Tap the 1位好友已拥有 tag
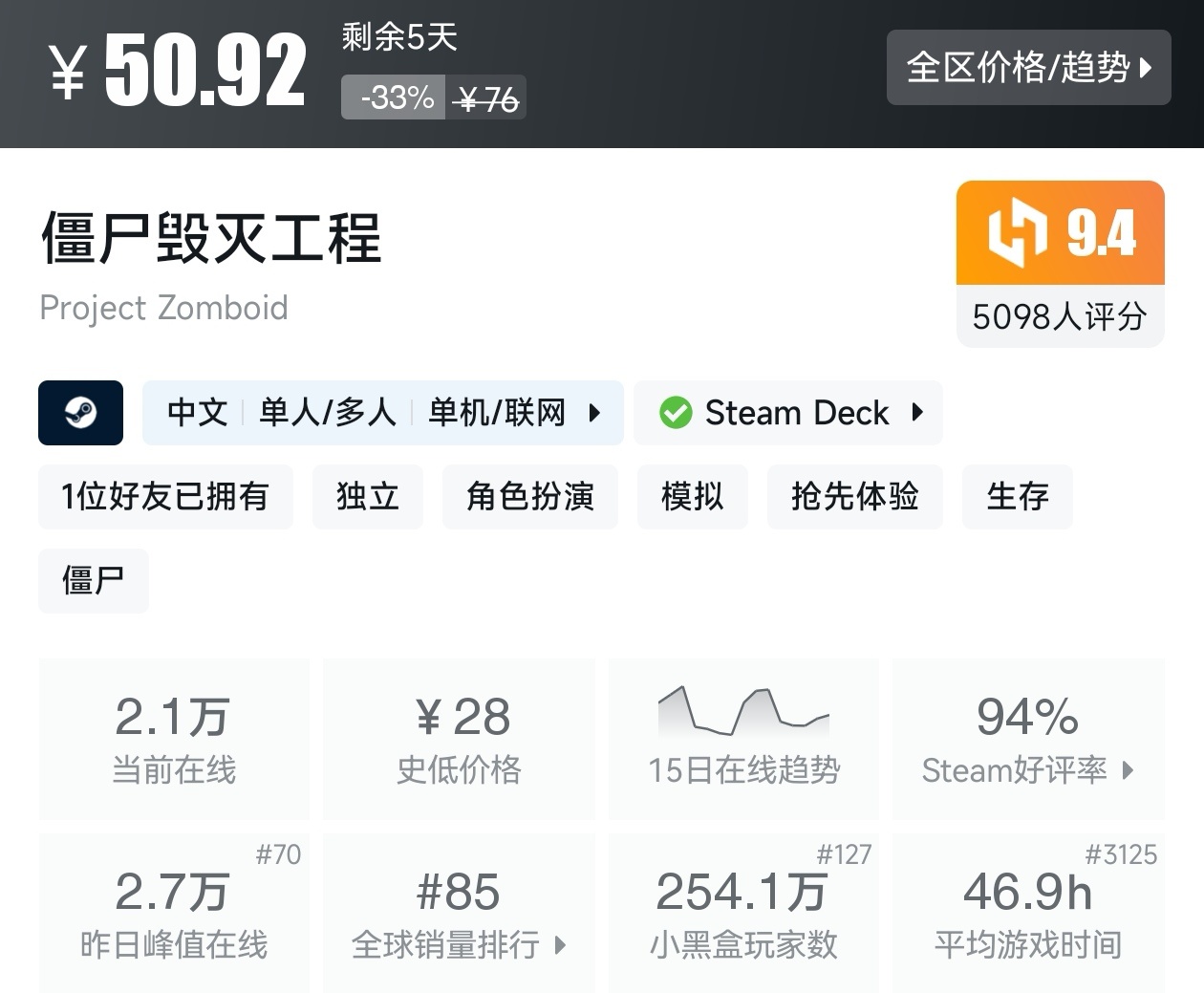The image size is (1204, 993). (x=164, y=497)
